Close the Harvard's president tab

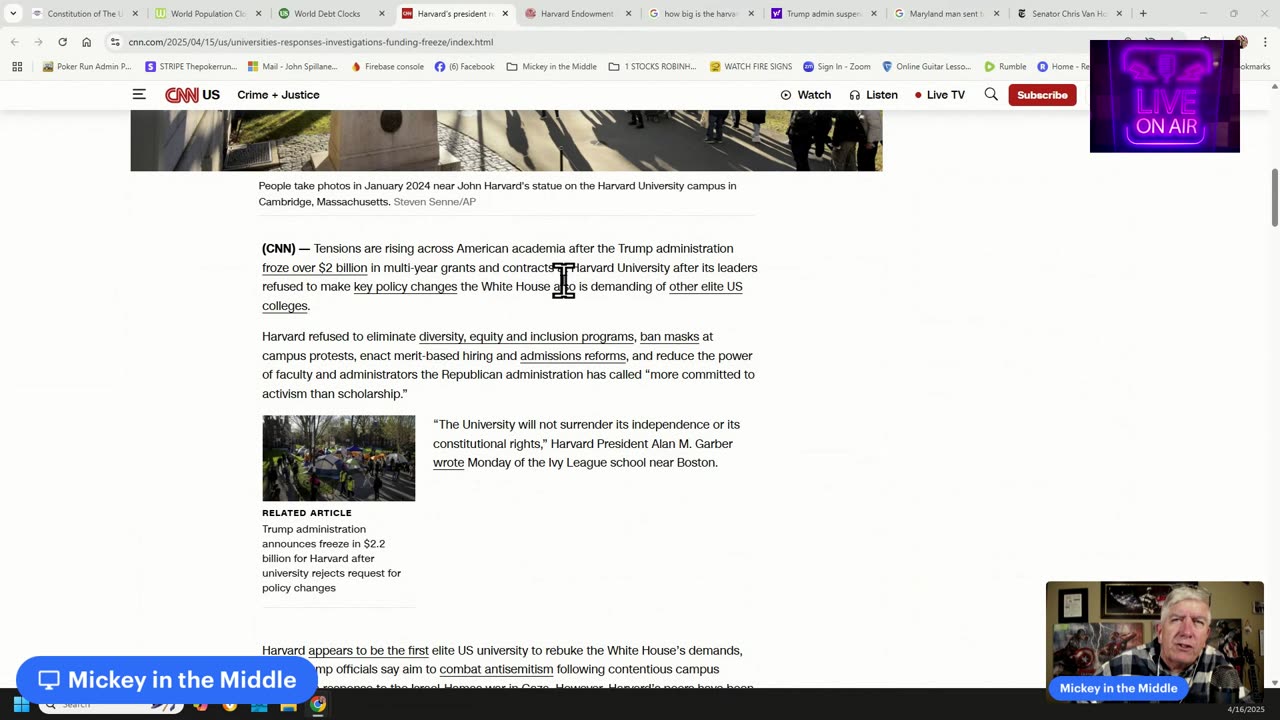pos(505,14)
